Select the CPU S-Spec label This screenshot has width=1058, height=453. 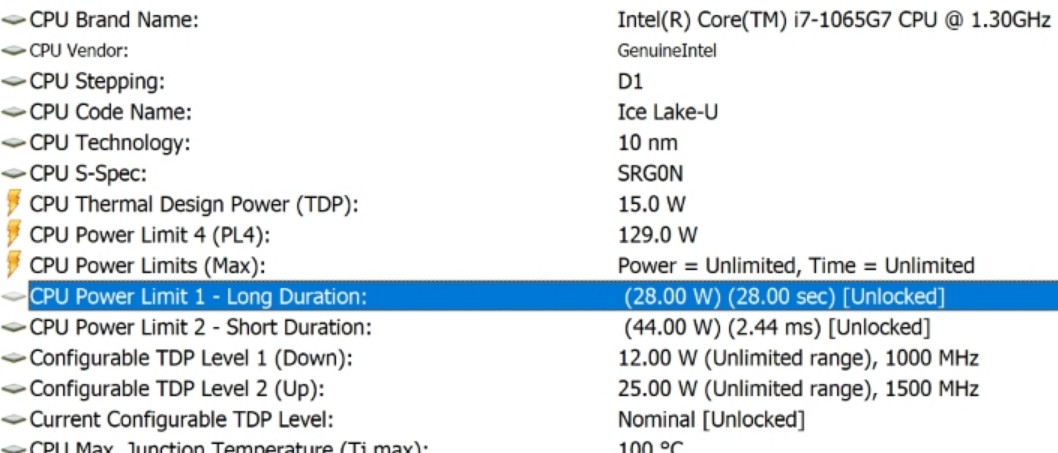point(88,174)
